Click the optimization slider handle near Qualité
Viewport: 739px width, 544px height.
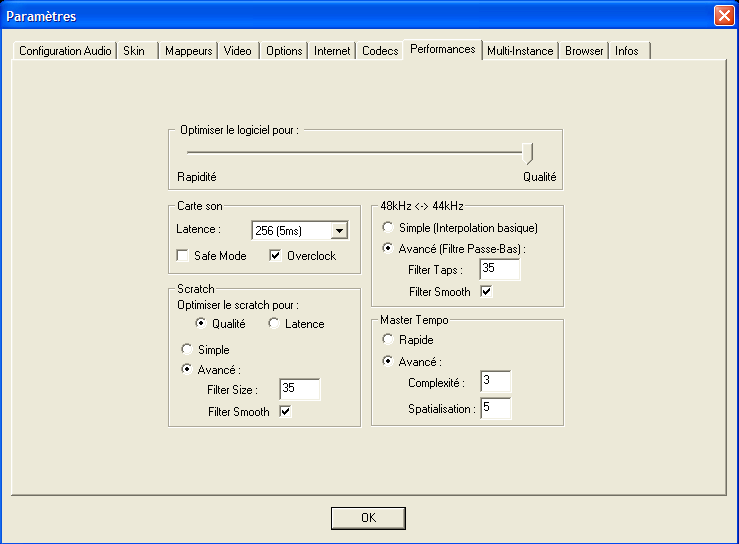pos(529,152)
